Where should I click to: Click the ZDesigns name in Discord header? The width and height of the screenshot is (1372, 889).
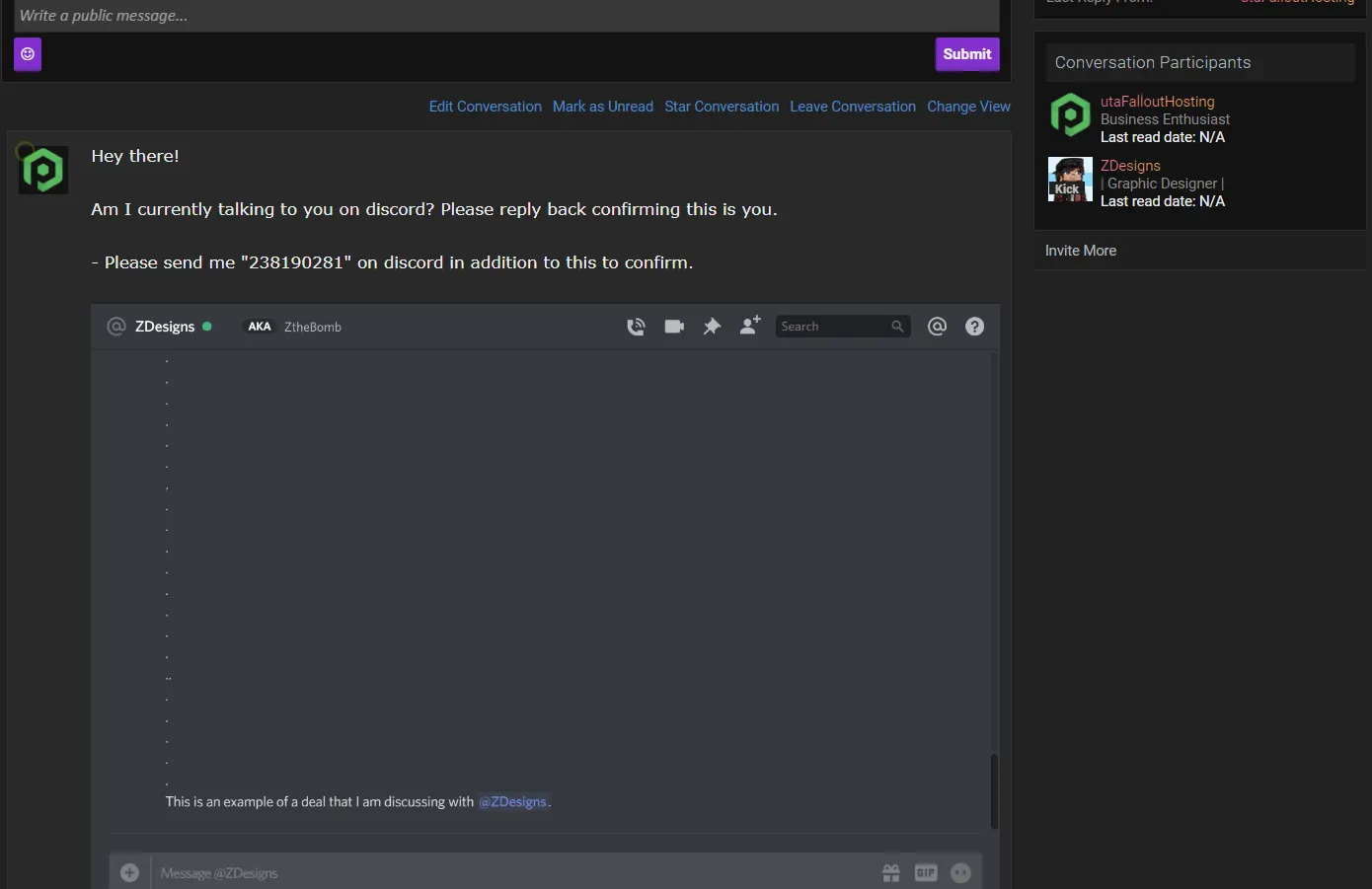(165, 327)
